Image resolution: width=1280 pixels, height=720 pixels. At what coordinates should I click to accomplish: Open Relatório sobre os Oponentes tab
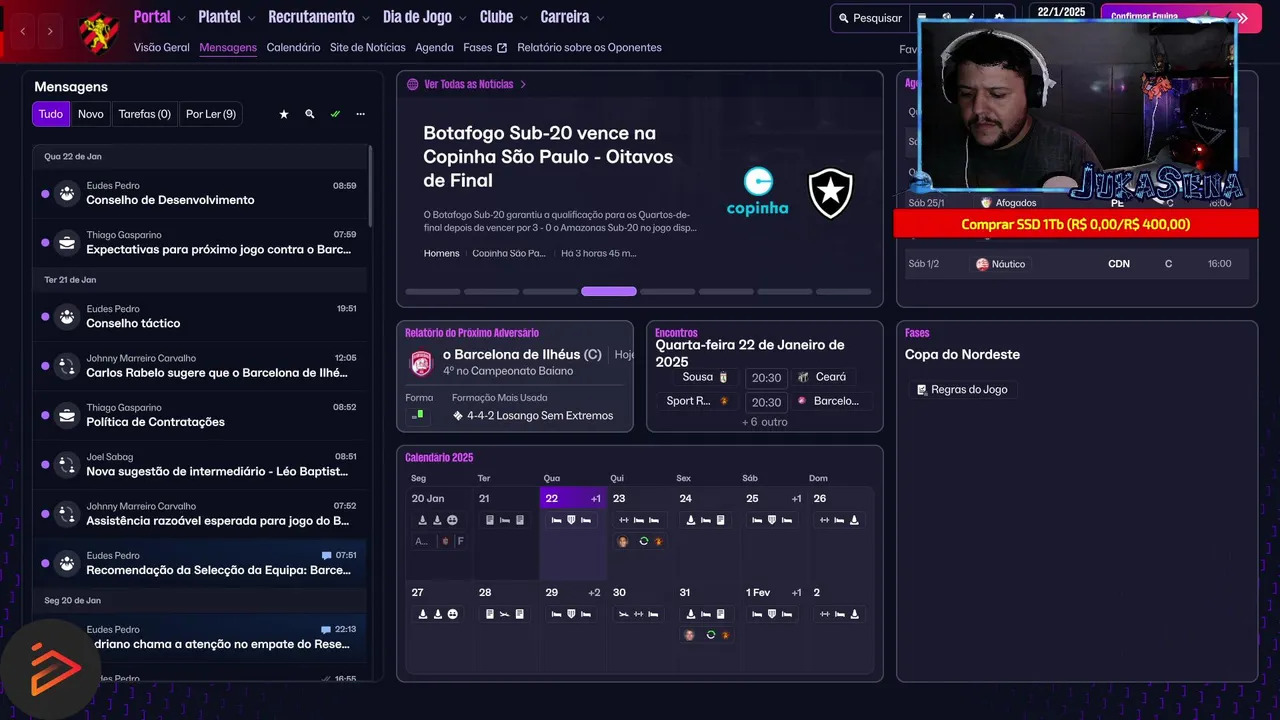[589, 47]
